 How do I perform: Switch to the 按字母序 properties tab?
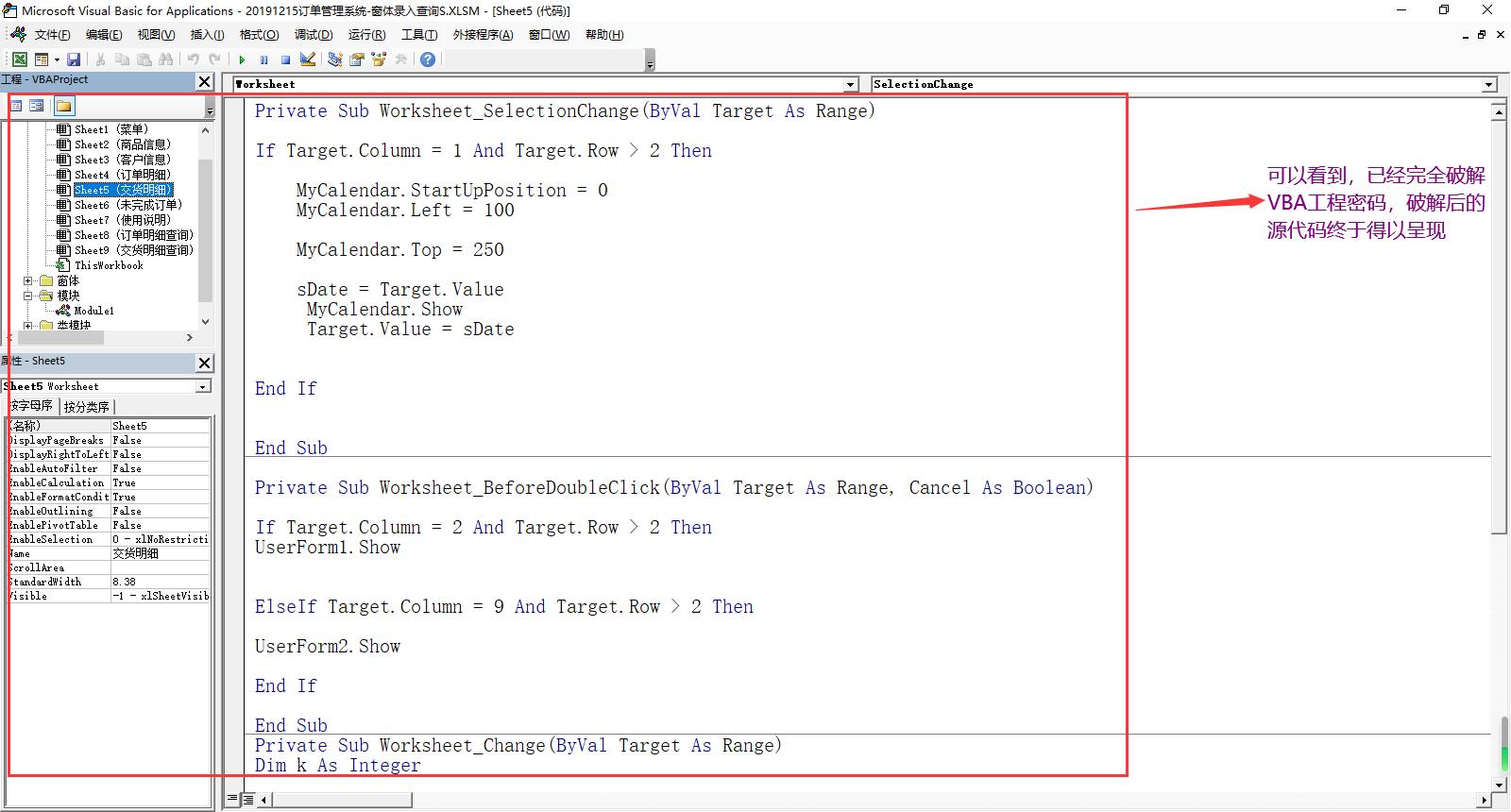(x=30, y=406)
